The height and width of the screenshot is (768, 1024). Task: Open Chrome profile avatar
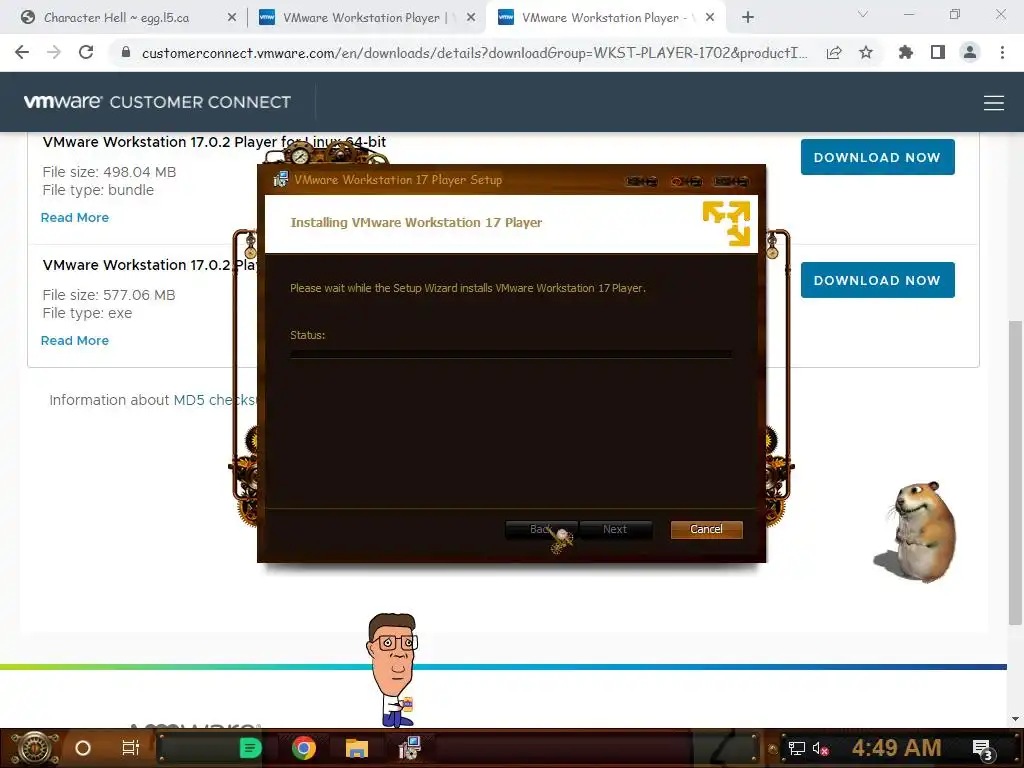tap(970, 52)
